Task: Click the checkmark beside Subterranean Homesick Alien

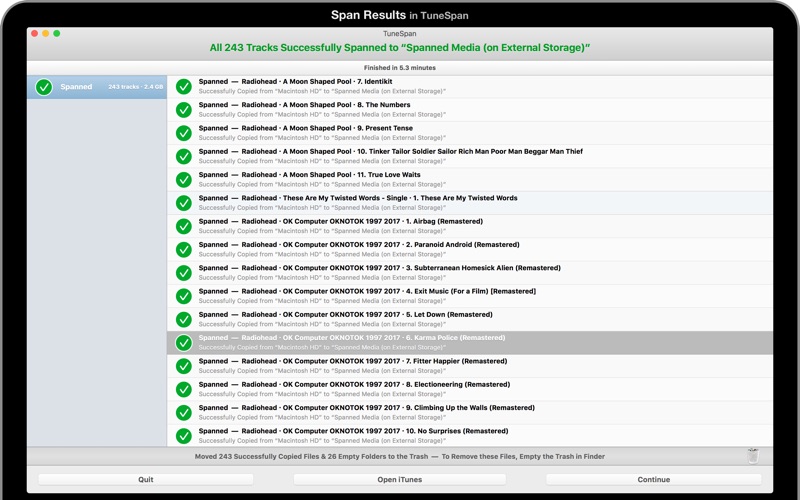Action: pos(184,273)
